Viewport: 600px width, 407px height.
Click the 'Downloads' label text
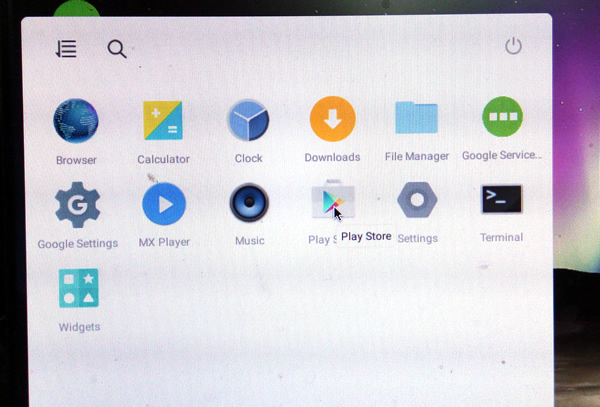[x=332, y=157]
